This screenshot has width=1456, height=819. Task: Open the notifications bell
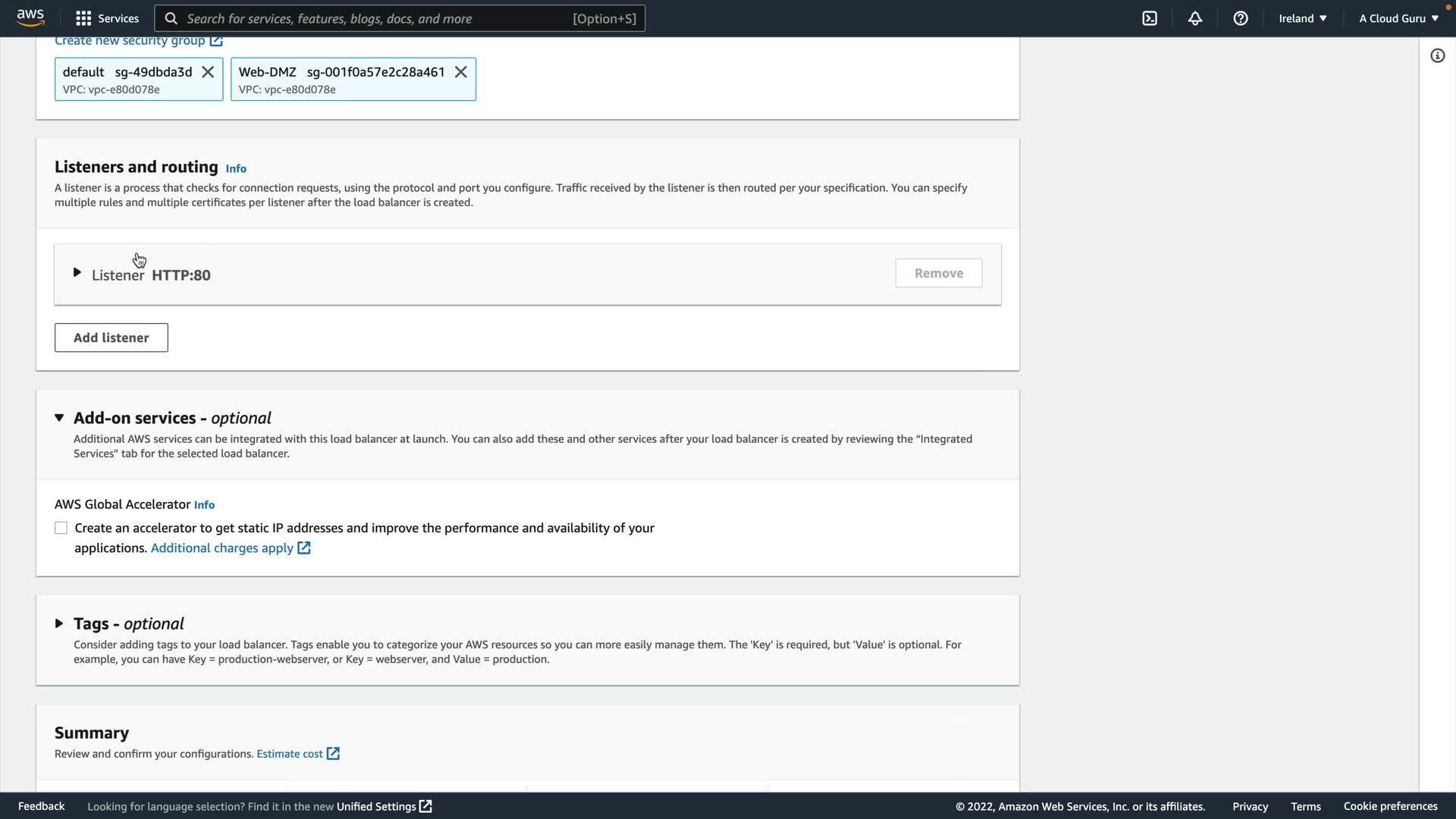tap(1195, 18)
